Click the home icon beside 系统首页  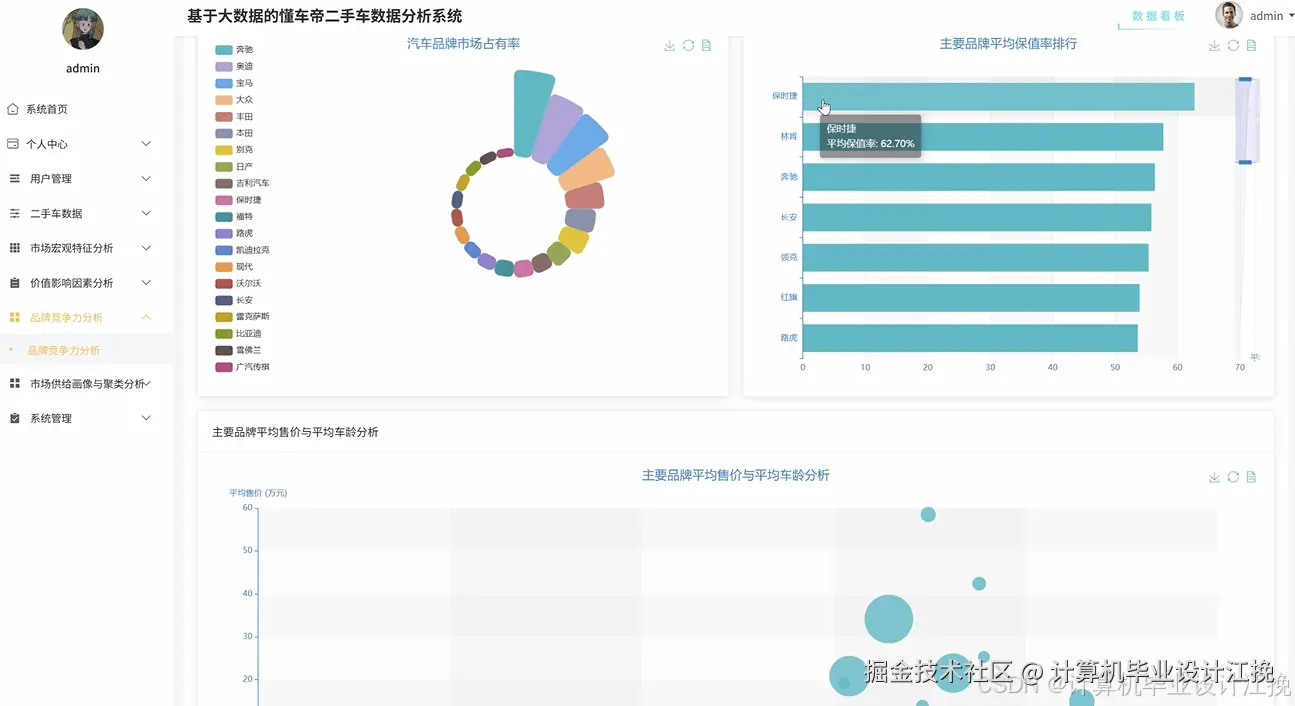point(13,109)
